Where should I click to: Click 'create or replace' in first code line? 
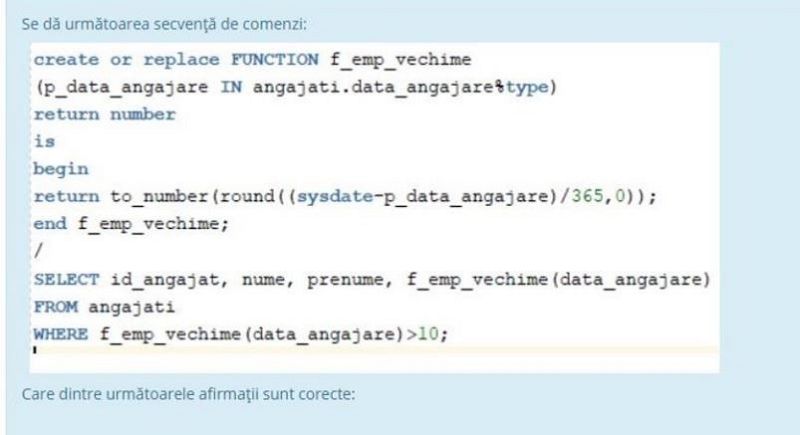pyautogui.click(x=127, y=60)
